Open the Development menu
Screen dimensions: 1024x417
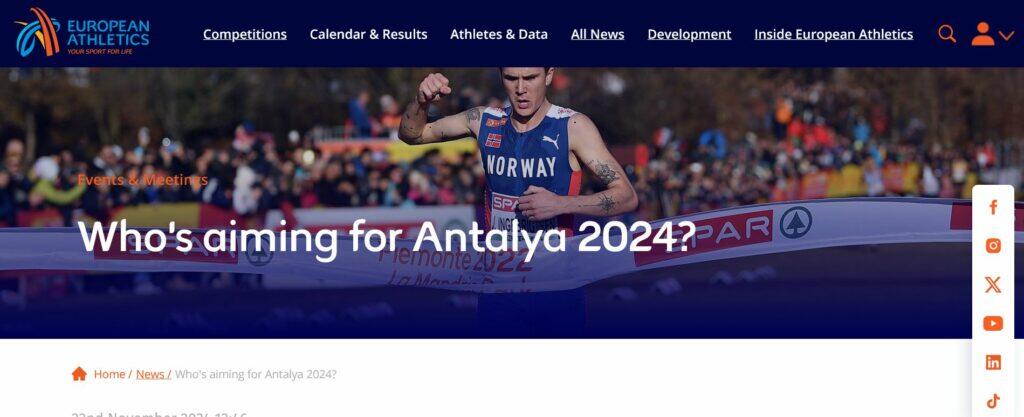[x=689, y=34]
